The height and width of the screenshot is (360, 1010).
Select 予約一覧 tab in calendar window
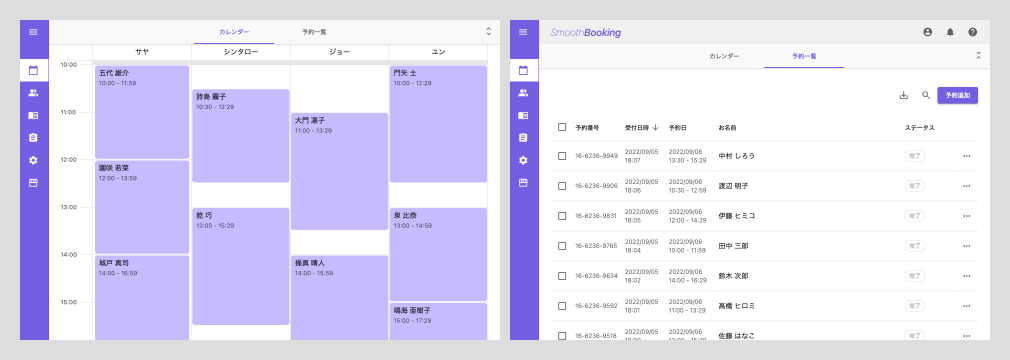pos(314,32)
